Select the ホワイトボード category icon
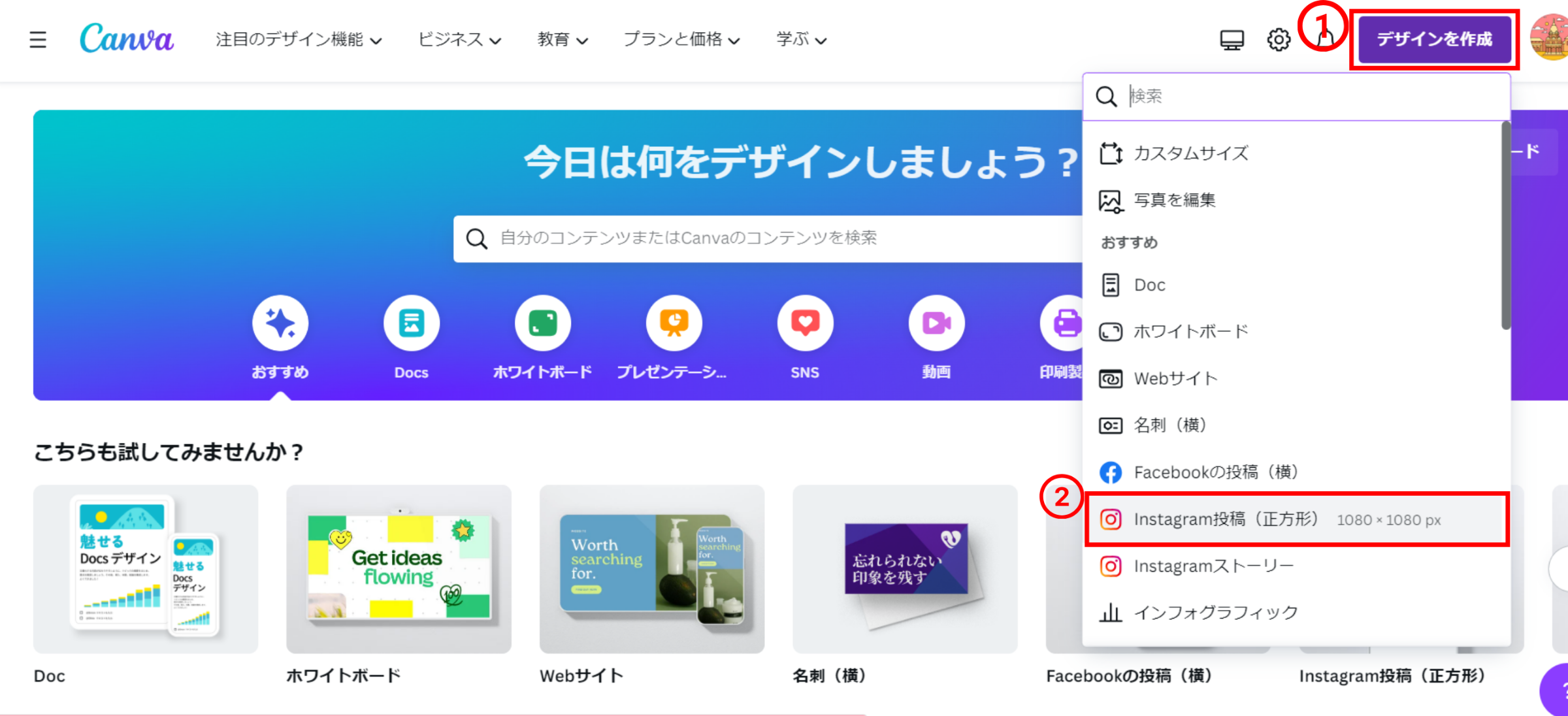1568x716 pixels. pos(542,323)
